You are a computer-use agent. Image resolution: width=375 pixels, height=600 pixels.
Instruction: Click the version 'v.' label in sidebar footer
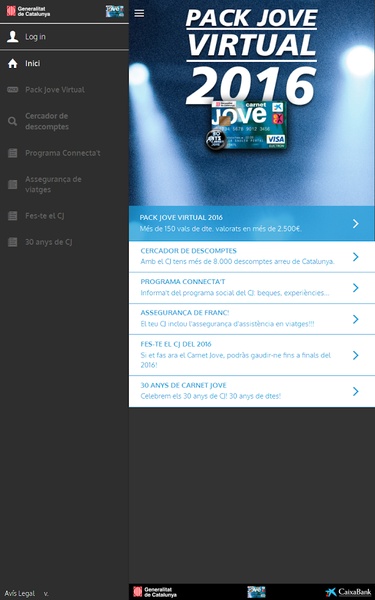click(46, 593)
